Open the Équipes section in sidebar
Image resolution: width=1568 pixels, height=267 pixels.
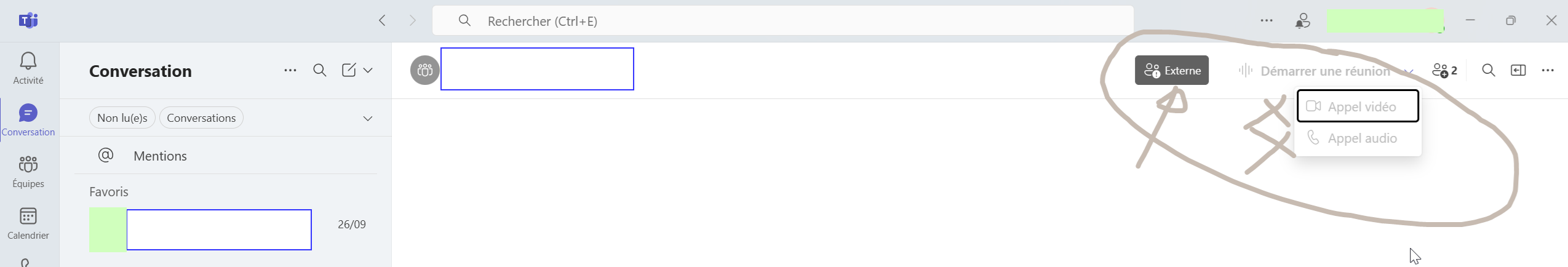pyautogui.click(x=28, y=171)
